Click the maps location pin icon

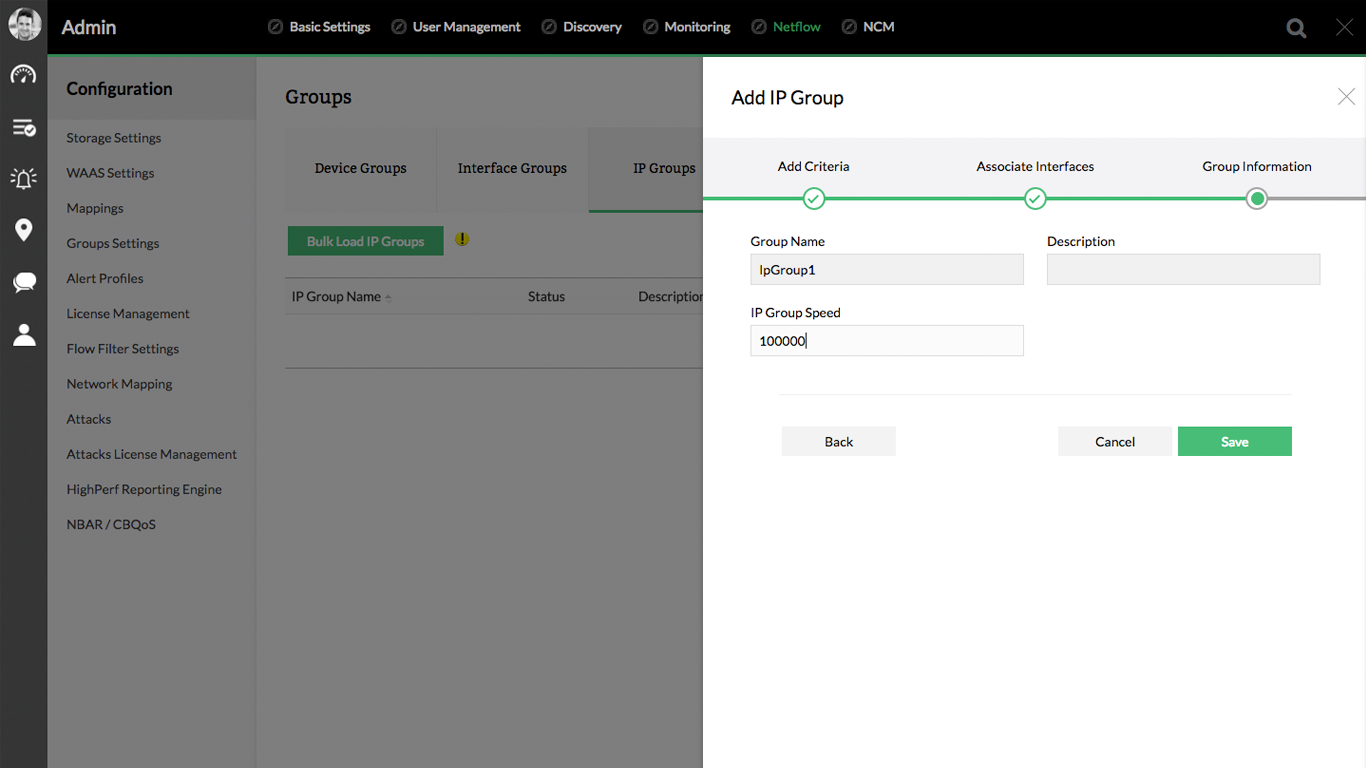click(24, 231)
